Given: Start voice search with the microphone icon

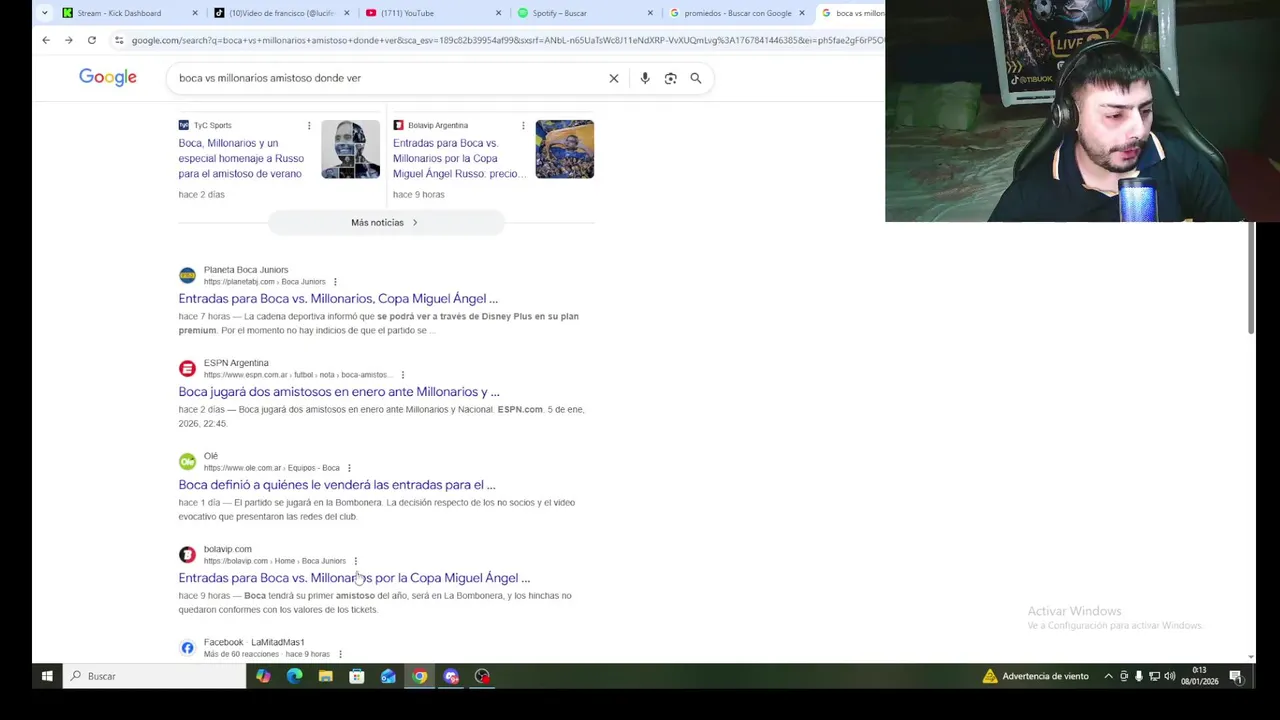Looking at the screenshot, I should [645, 78].
